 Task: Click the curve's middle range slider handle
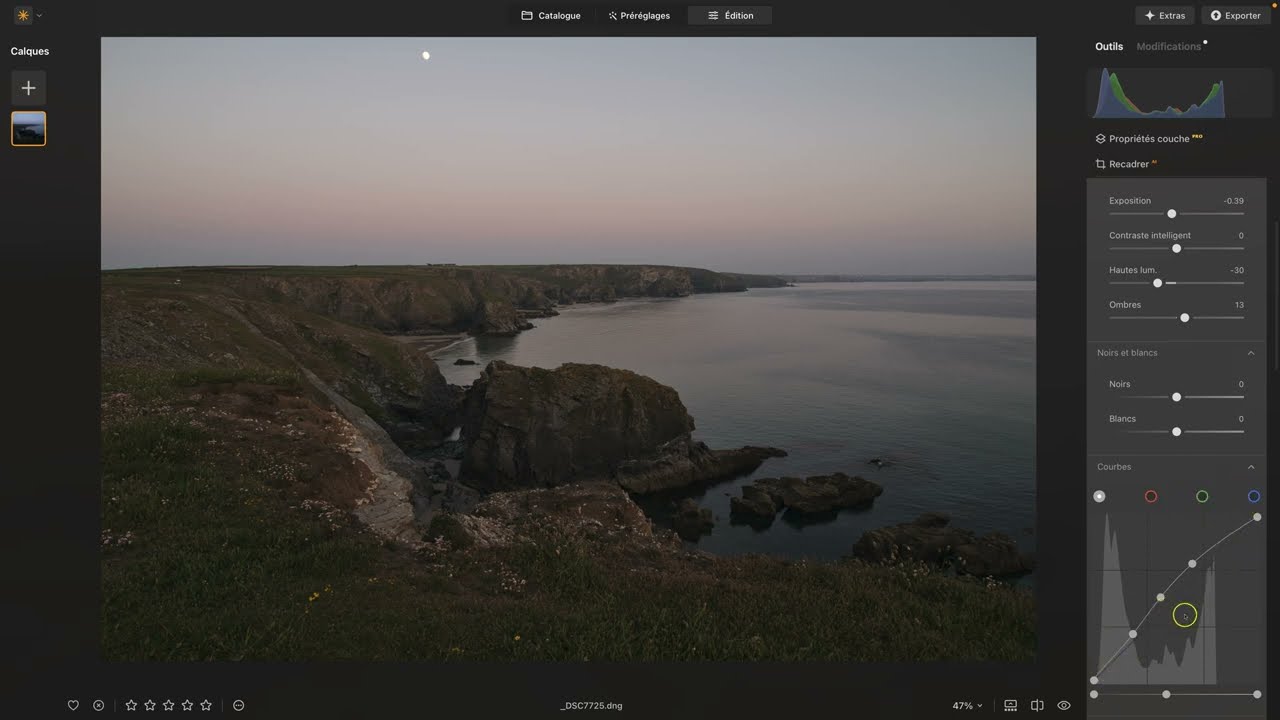1166,694
